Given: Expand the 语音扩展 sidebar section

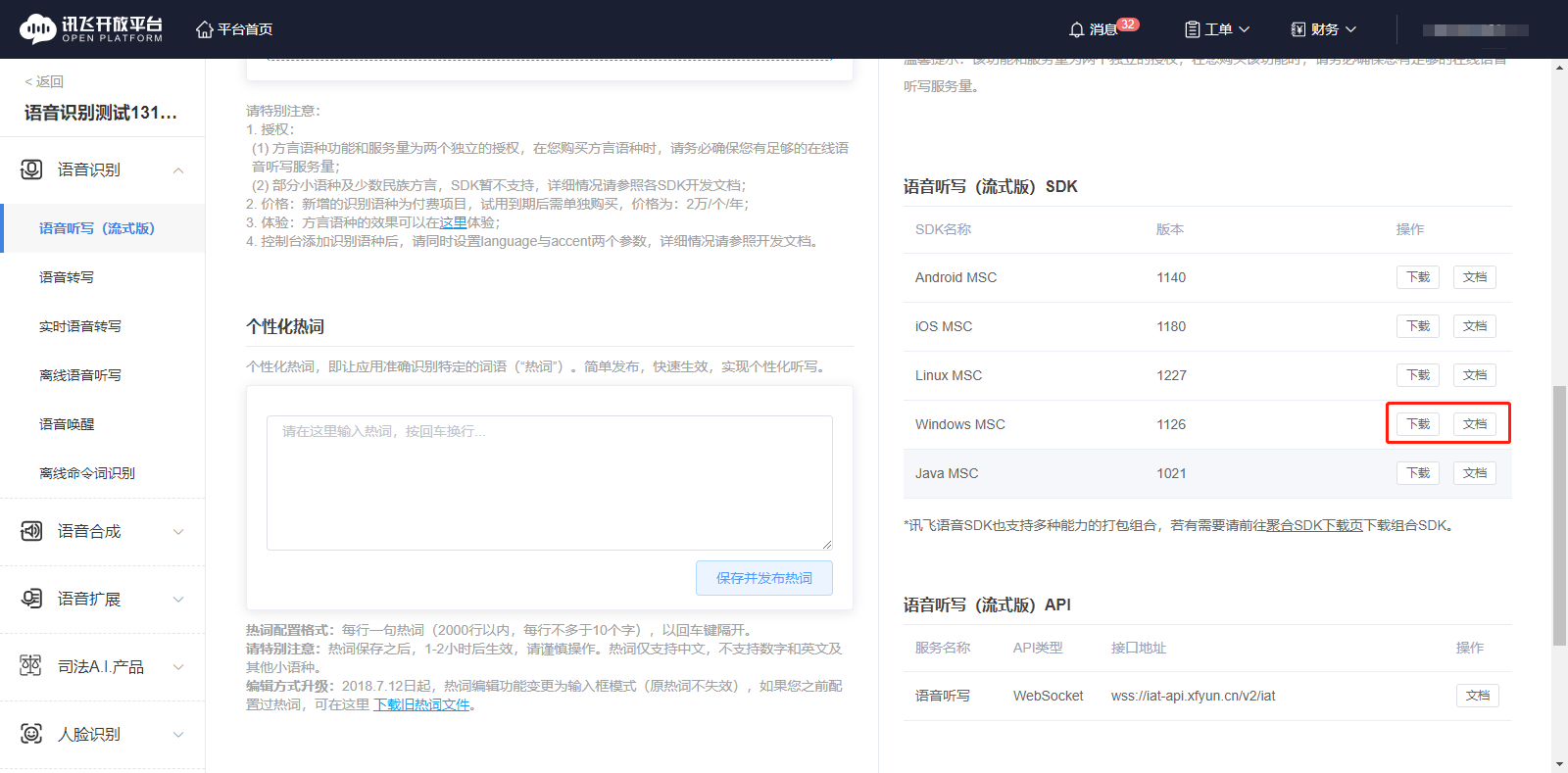Looking at the screenshot, I should click(178, 600).
